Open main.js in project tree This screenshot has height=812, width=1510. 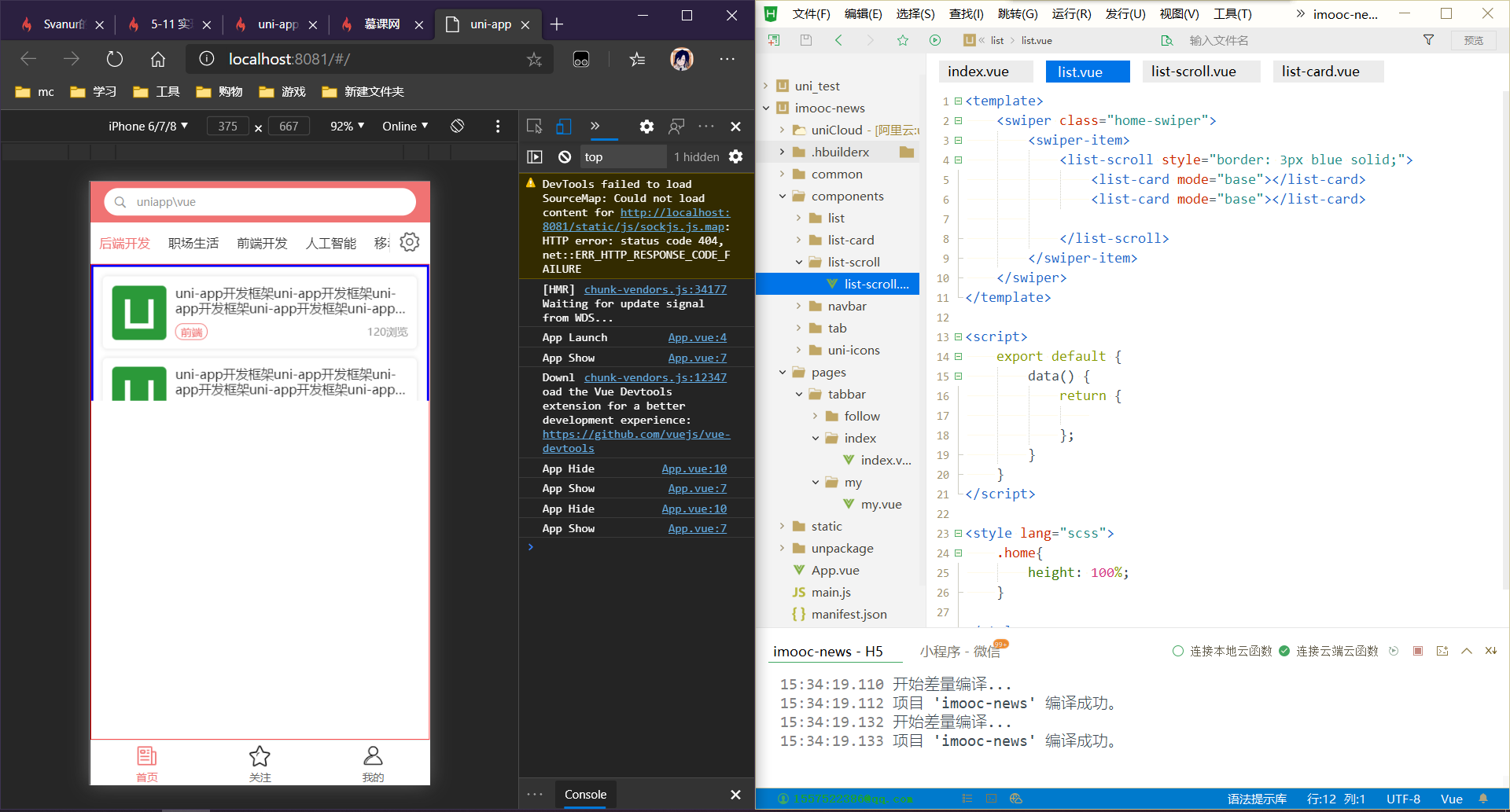(831, 592)
